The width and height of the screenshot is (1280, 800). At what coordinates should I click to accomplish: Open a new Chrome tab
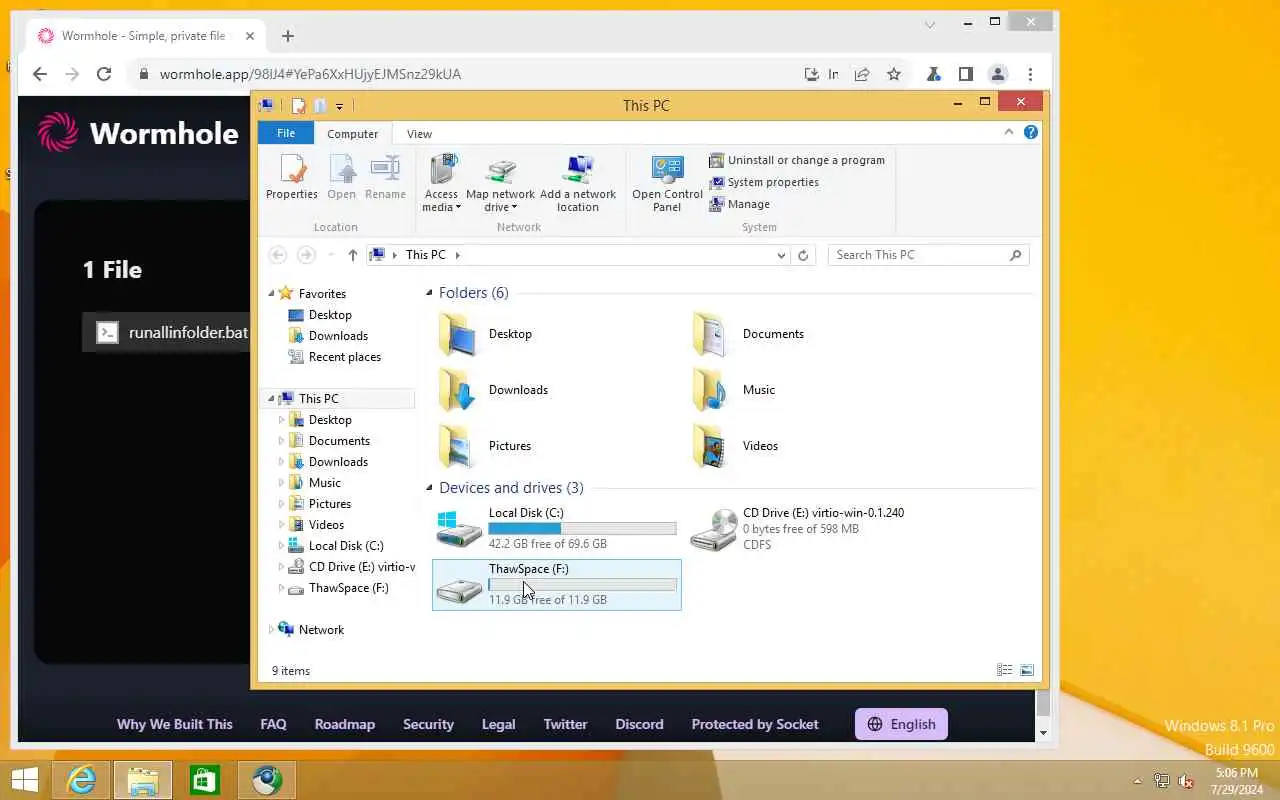coord(288,36)
